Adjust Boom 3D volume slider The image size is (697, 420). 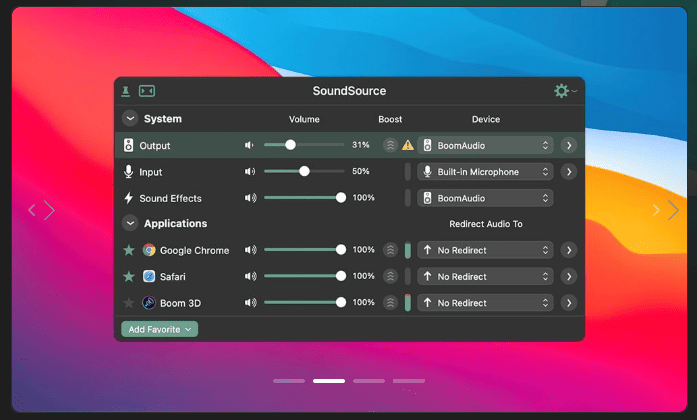(x=305, y=302)
